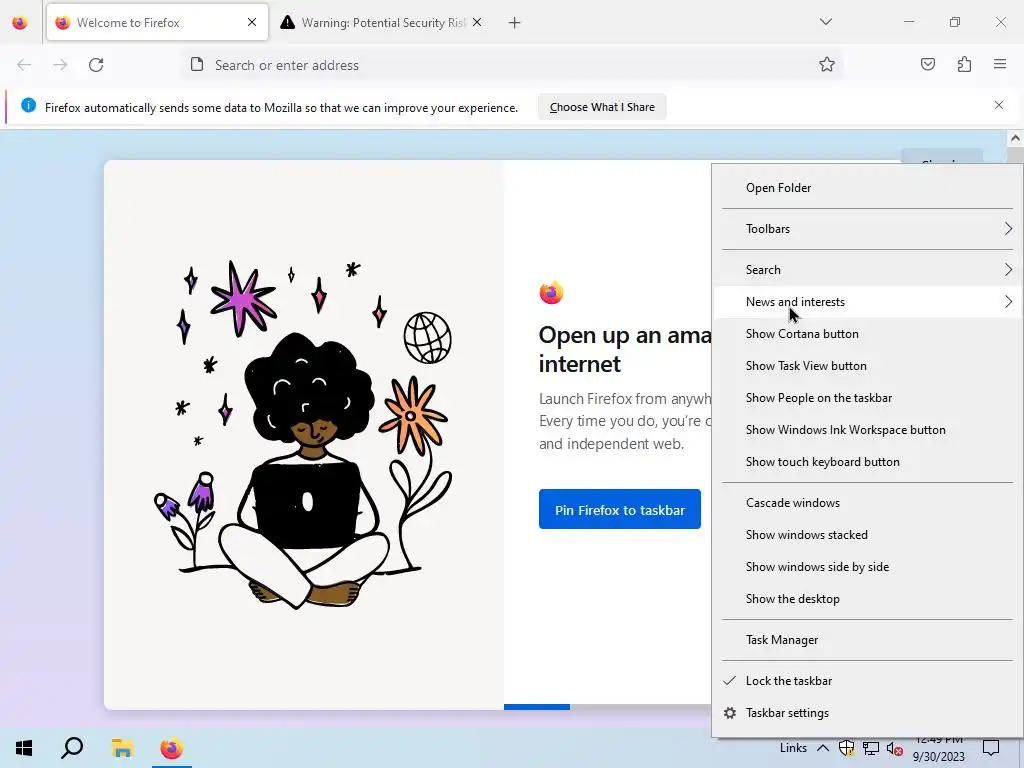The image size is (1024, 768).
Task: Select Show the desktop
Action: click(x=867, y=599)
